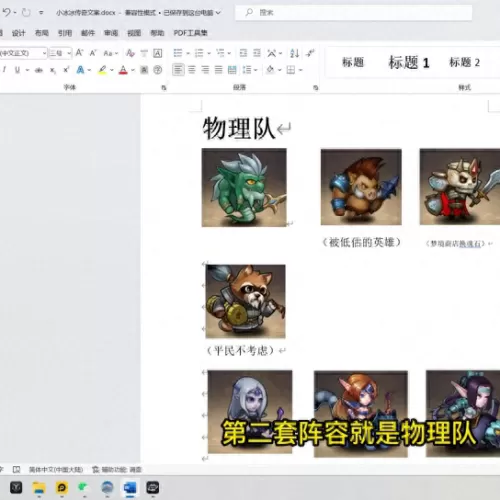Apply the 标题 1 style
The width and height of the screenshot is (500, 500).
(x=409, y=62)
